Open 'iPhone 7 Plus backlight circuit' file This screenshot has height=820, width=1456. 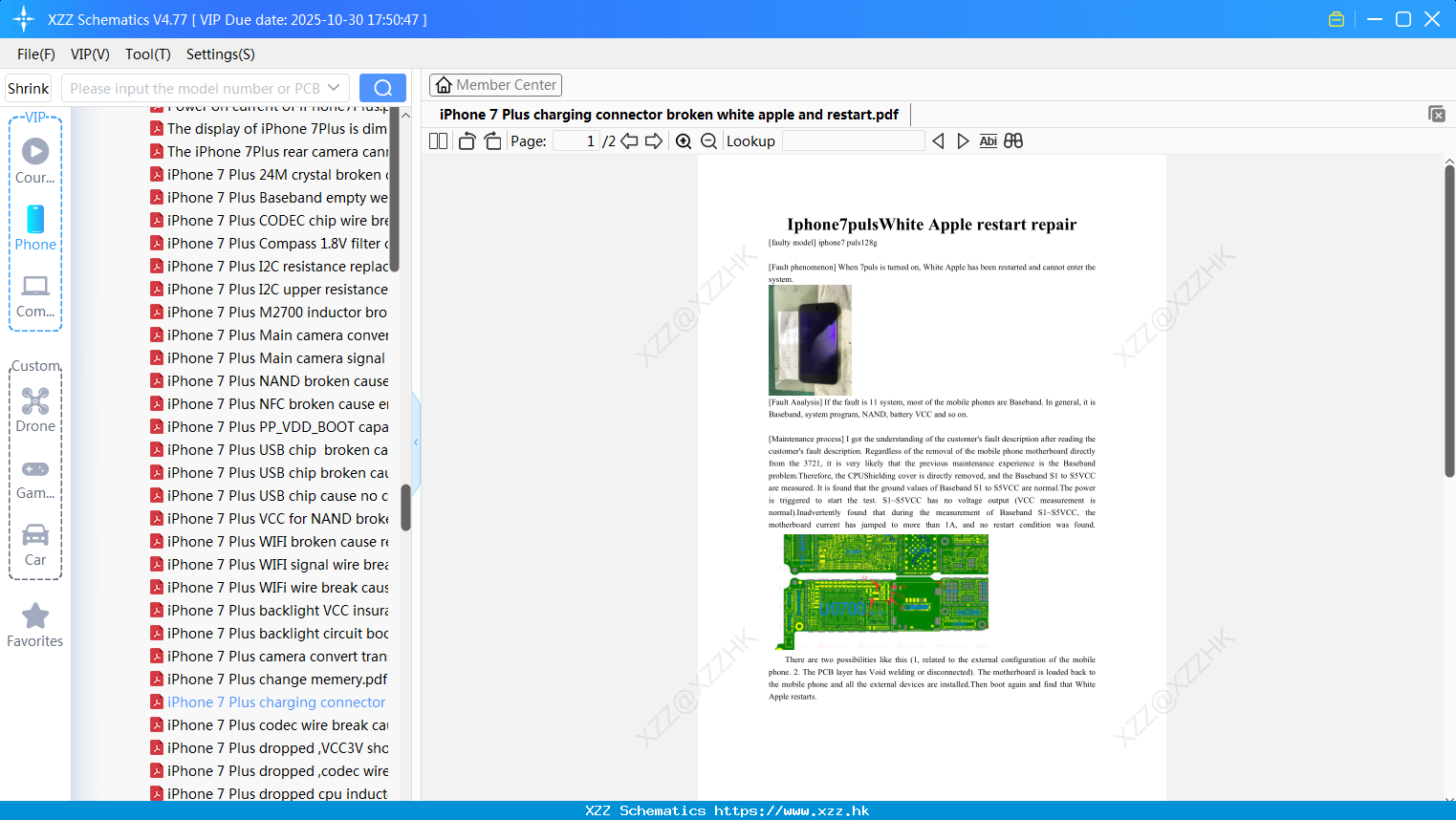point(270,634)
